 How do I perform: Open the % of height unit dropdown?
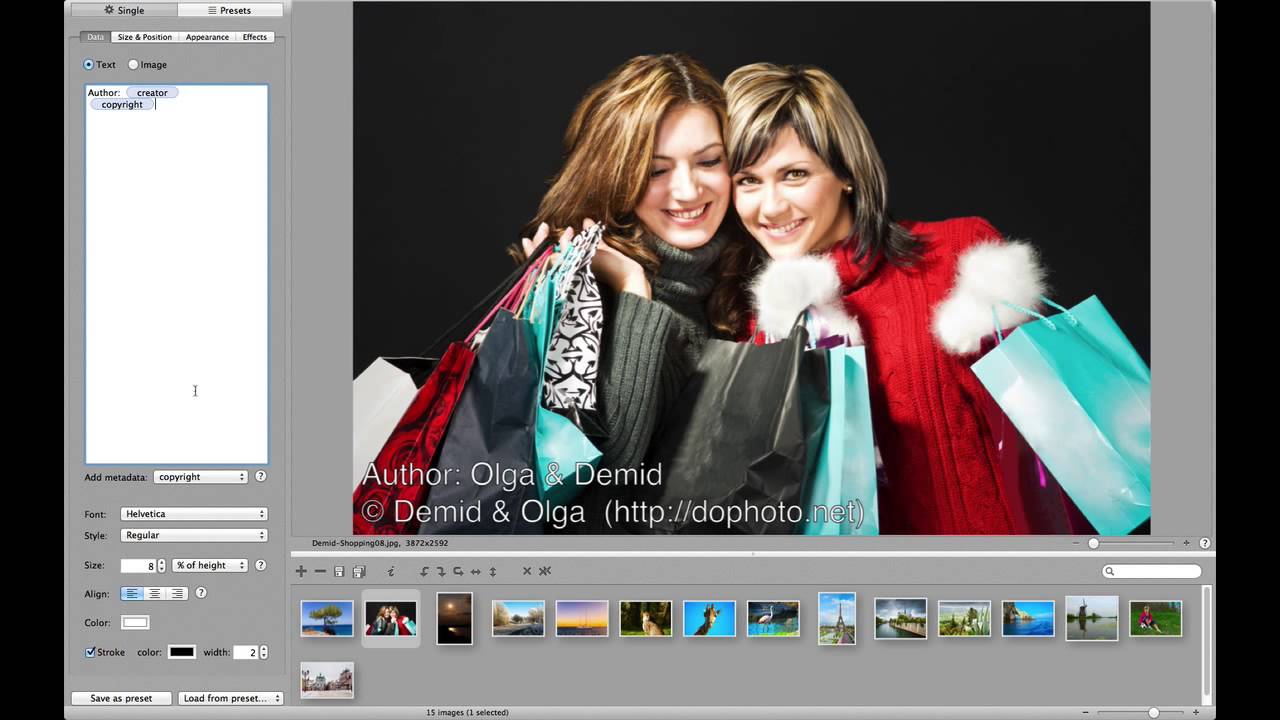210,565
